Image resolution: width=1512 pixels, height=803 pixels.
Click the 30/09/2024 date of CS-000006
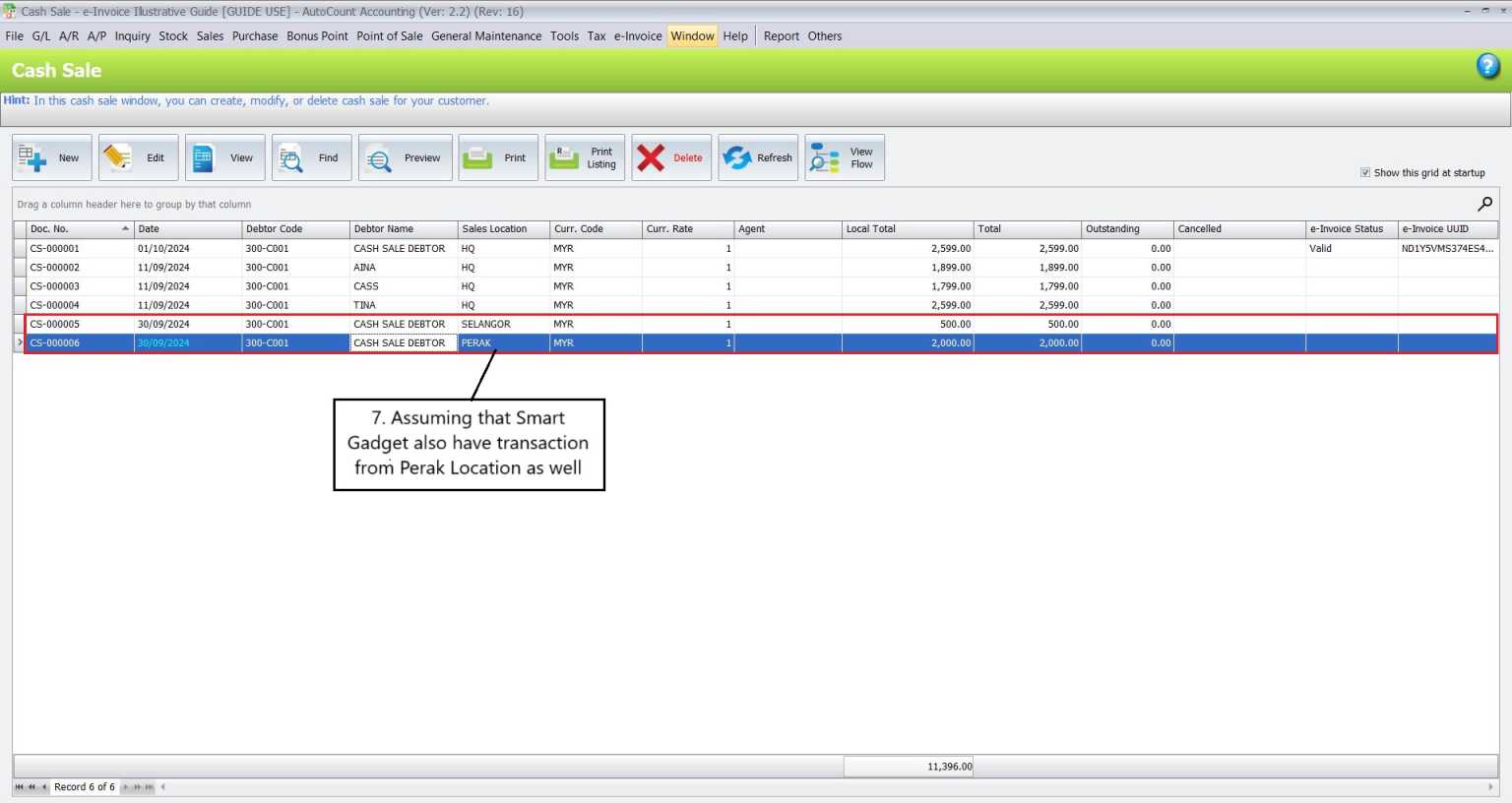coord(188,342)
